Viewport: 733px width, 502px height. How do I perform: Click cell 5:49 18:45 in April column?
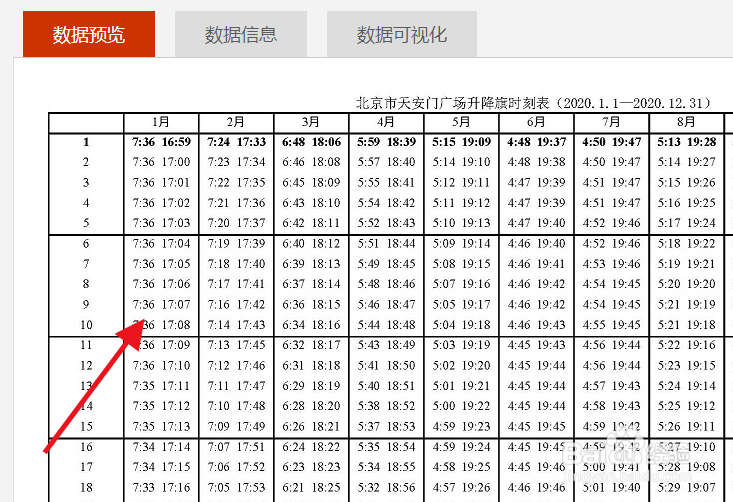tap(386, 264)
